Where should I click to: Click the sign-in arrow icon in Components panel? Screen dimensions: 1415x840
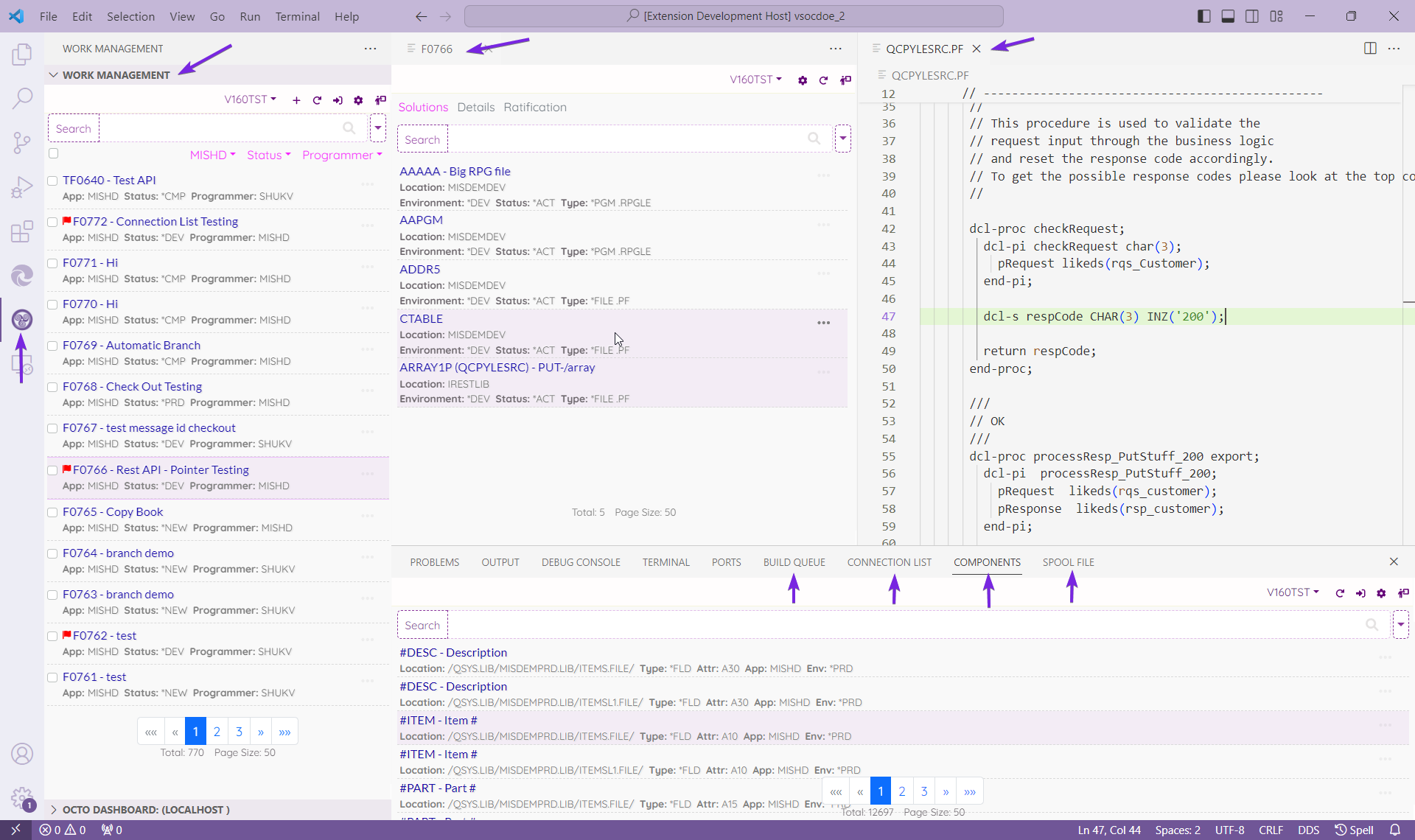[1360, 593]
